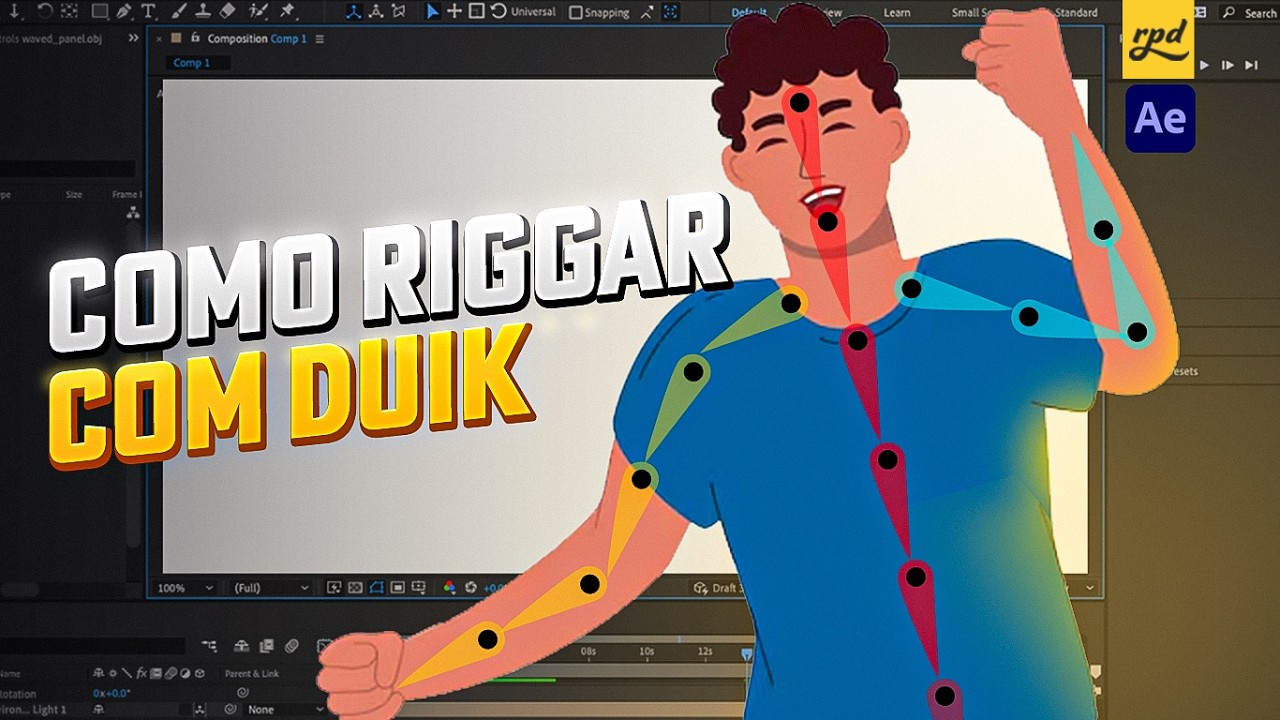Switch to the Default workspace

coord(748,13)
